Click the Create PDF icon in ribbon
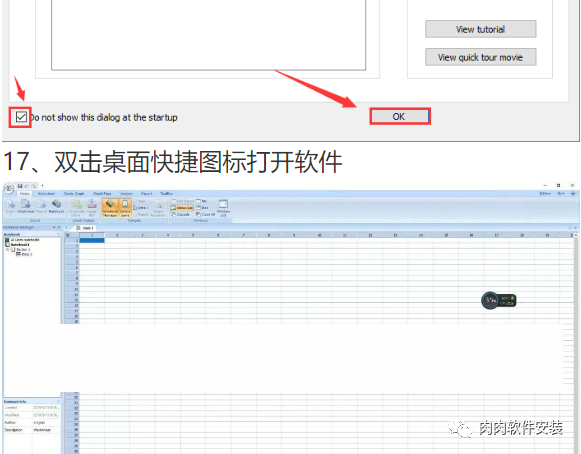 point(92,208)
